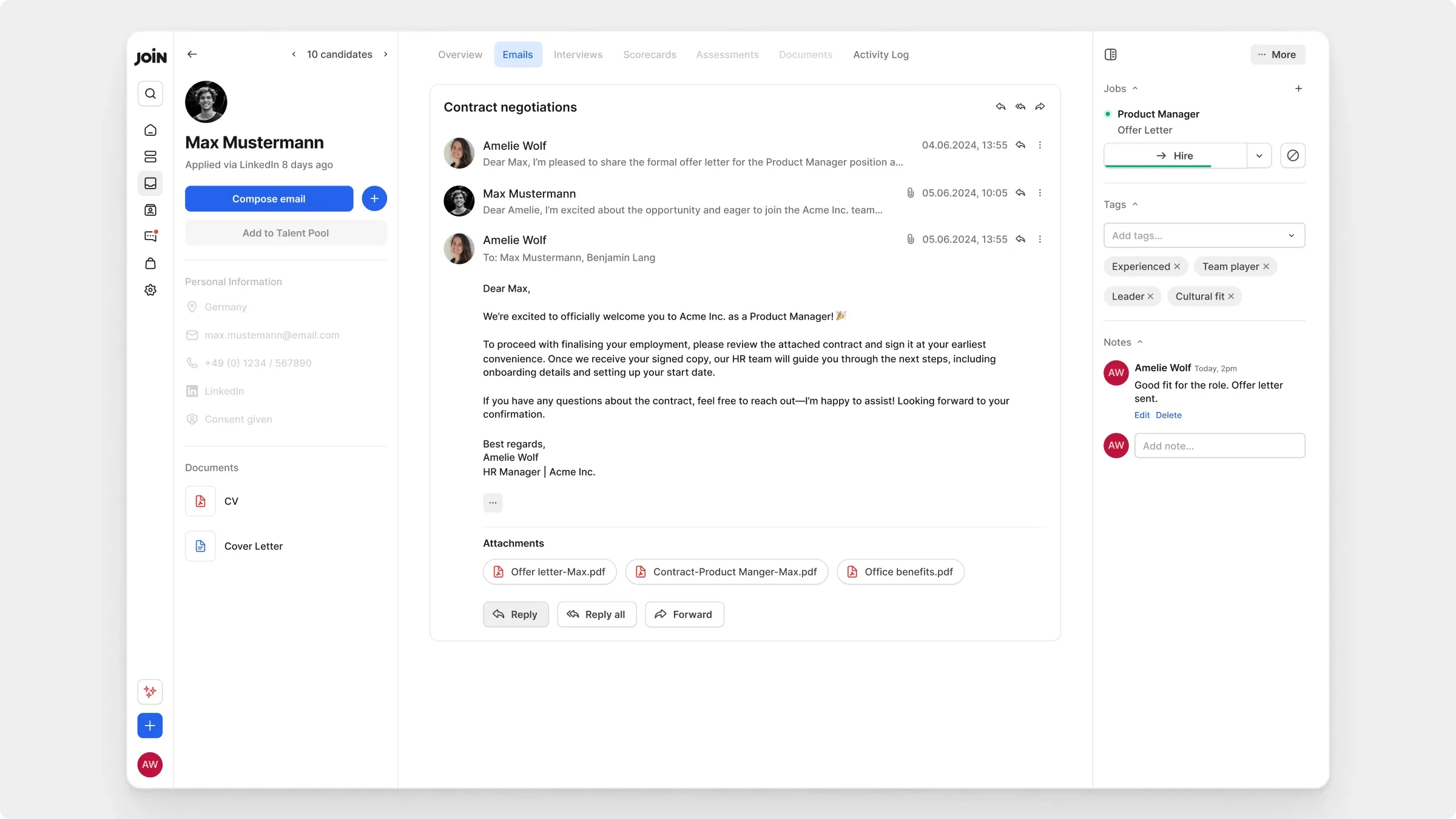1456x819 pixels.
Task: Open the inbox icon in the sidebar
Action: [x=150, y=183]
